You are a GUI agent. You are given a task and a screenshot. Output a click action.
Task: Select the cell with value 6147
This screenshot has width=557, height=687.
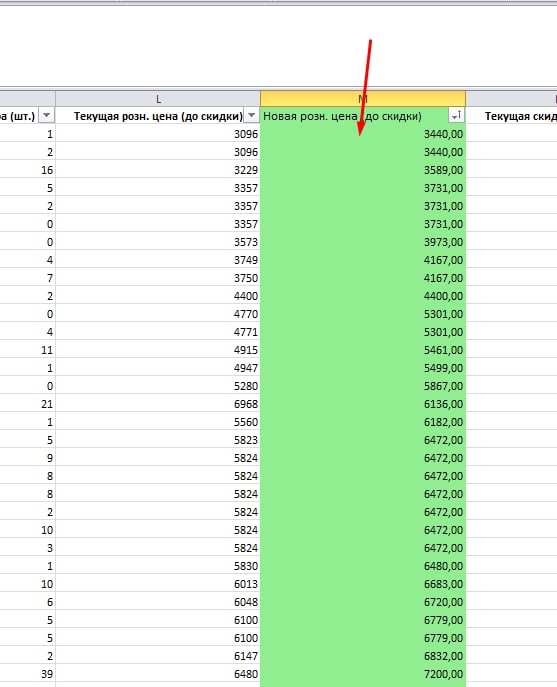pos(158,656)
